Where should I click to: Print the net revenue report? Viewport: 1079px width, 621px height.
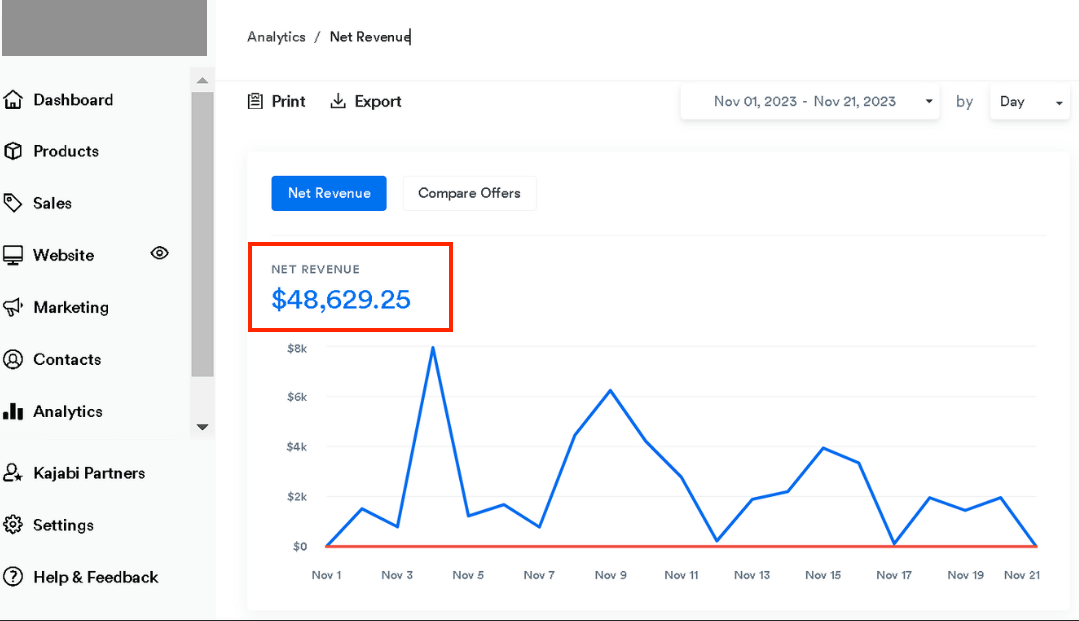coord(276,102)
